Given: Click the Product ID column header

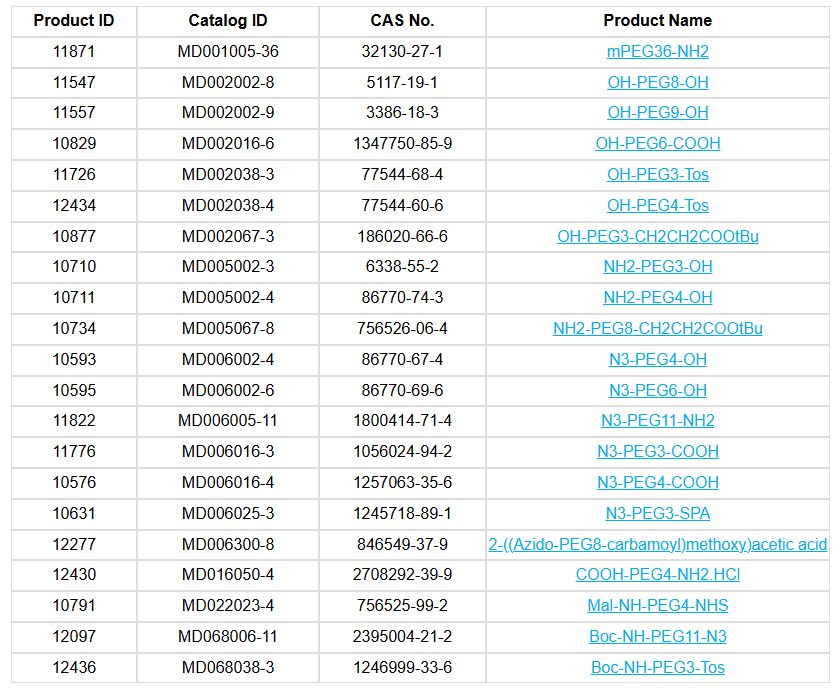Looking at the screenshot, I should [74, 21].
